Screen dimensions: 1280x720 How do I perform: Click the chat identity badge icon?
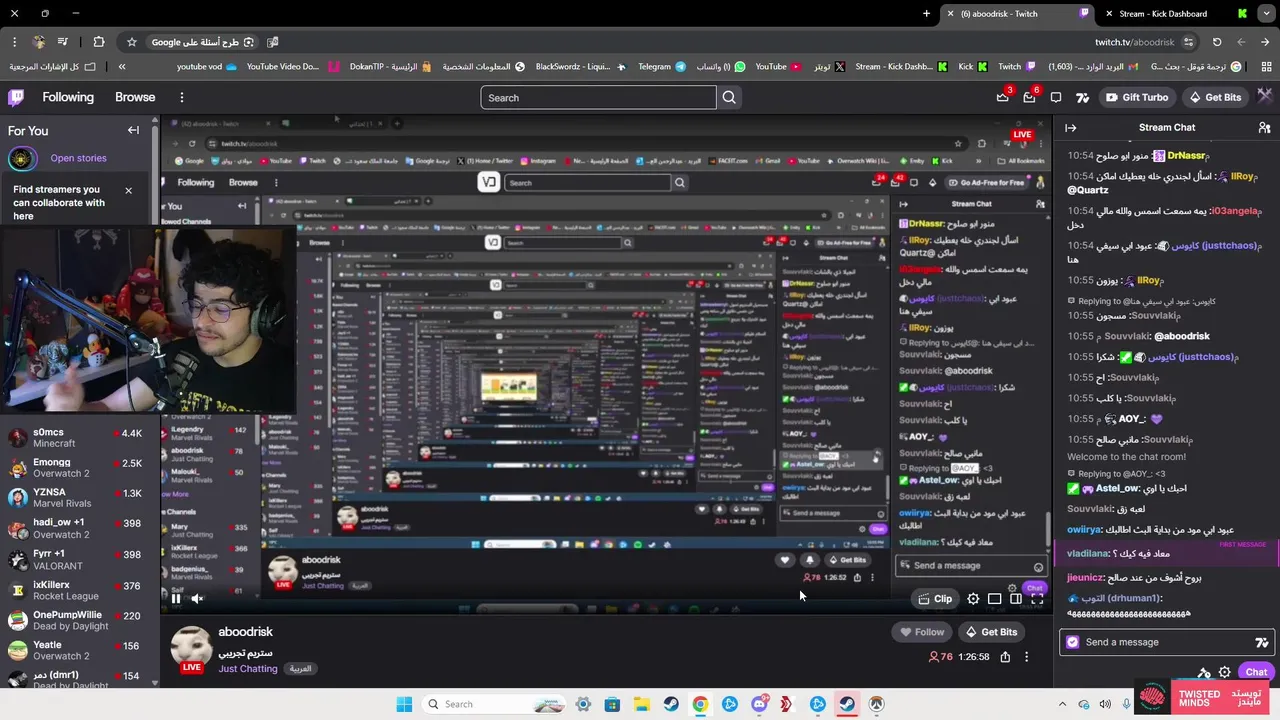pyautogui.click(x=1073, y=642)
